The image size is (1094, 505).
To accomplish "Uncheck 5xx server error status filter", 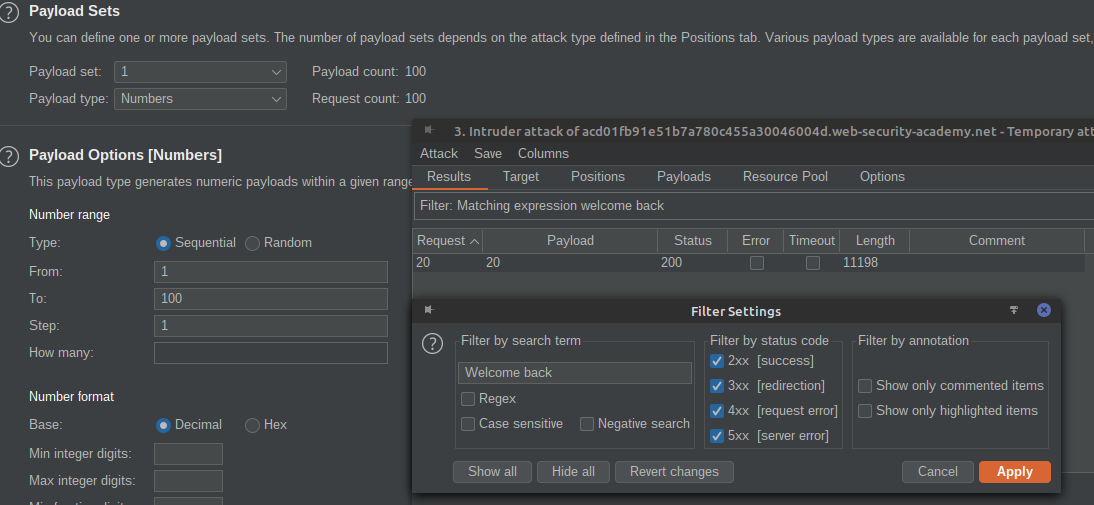I will (717, 437).
